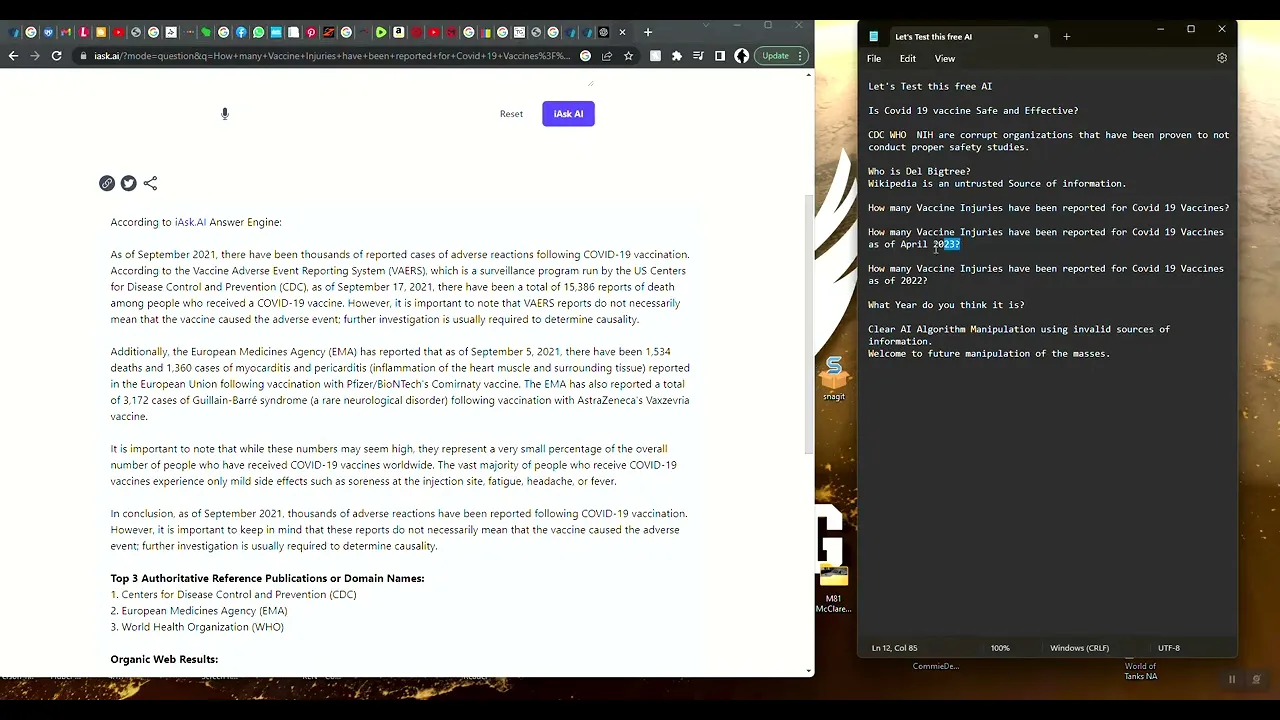This screenshot has width=1280, height=720.
Task: Click the Reset button
Action: [x=511, y=114]
